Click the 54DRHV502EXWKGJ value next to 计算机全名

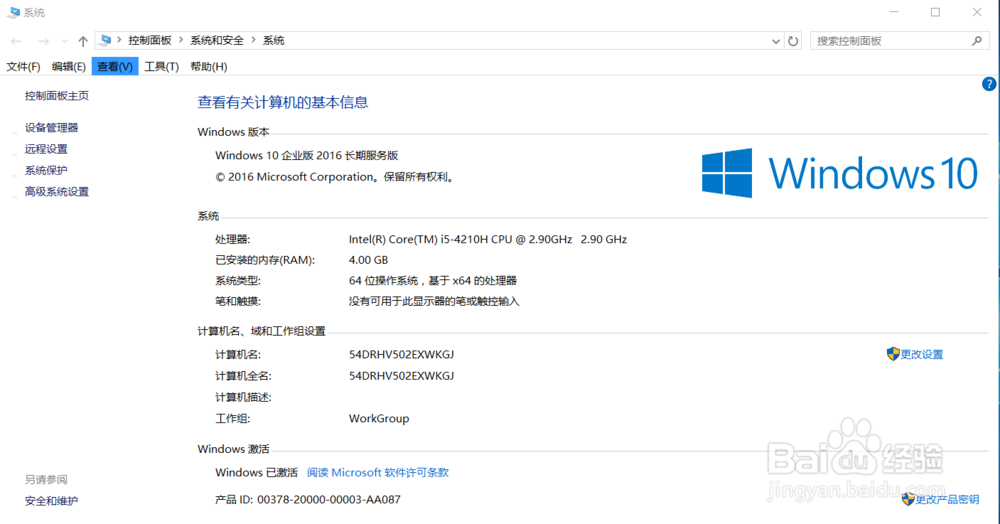pos(401,376)
